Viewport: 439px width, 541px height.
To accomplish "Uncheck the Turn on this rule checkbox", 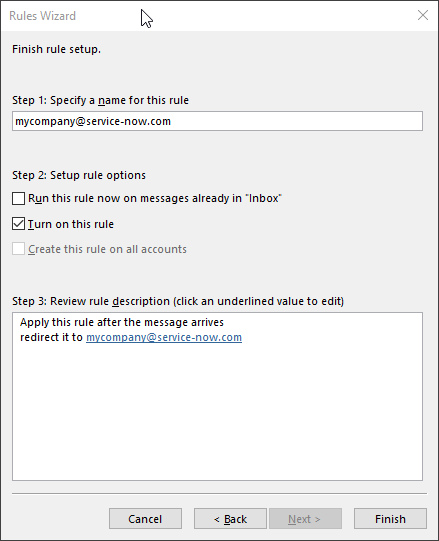I will point(18,224).
